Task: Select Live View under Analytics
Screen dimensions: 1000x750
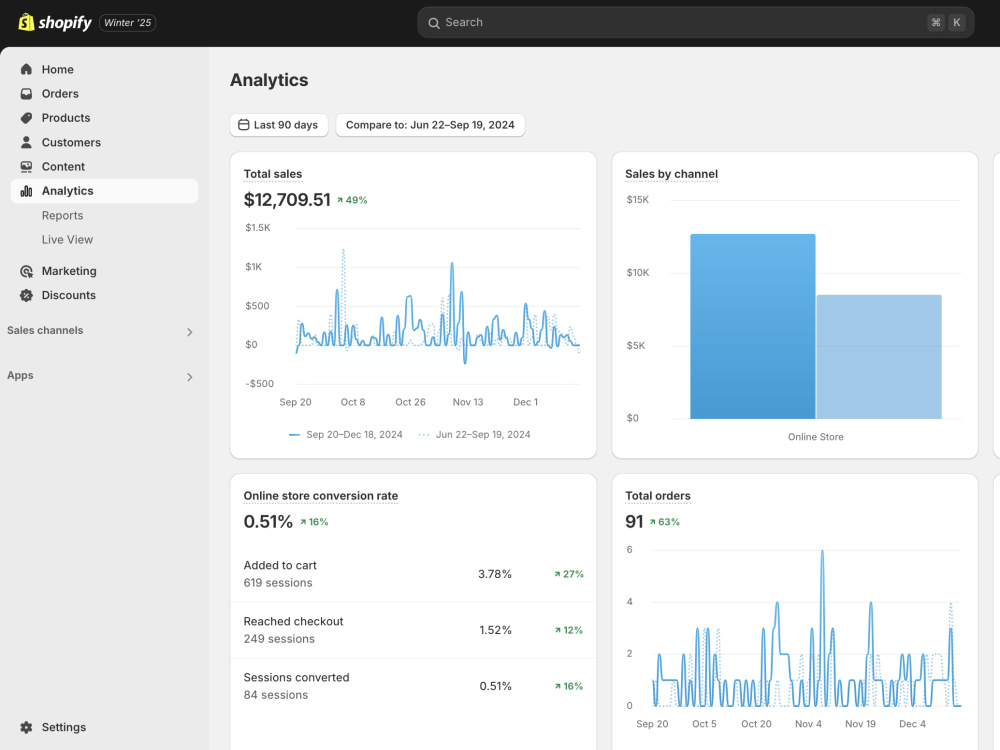Action: coord(67,240)
